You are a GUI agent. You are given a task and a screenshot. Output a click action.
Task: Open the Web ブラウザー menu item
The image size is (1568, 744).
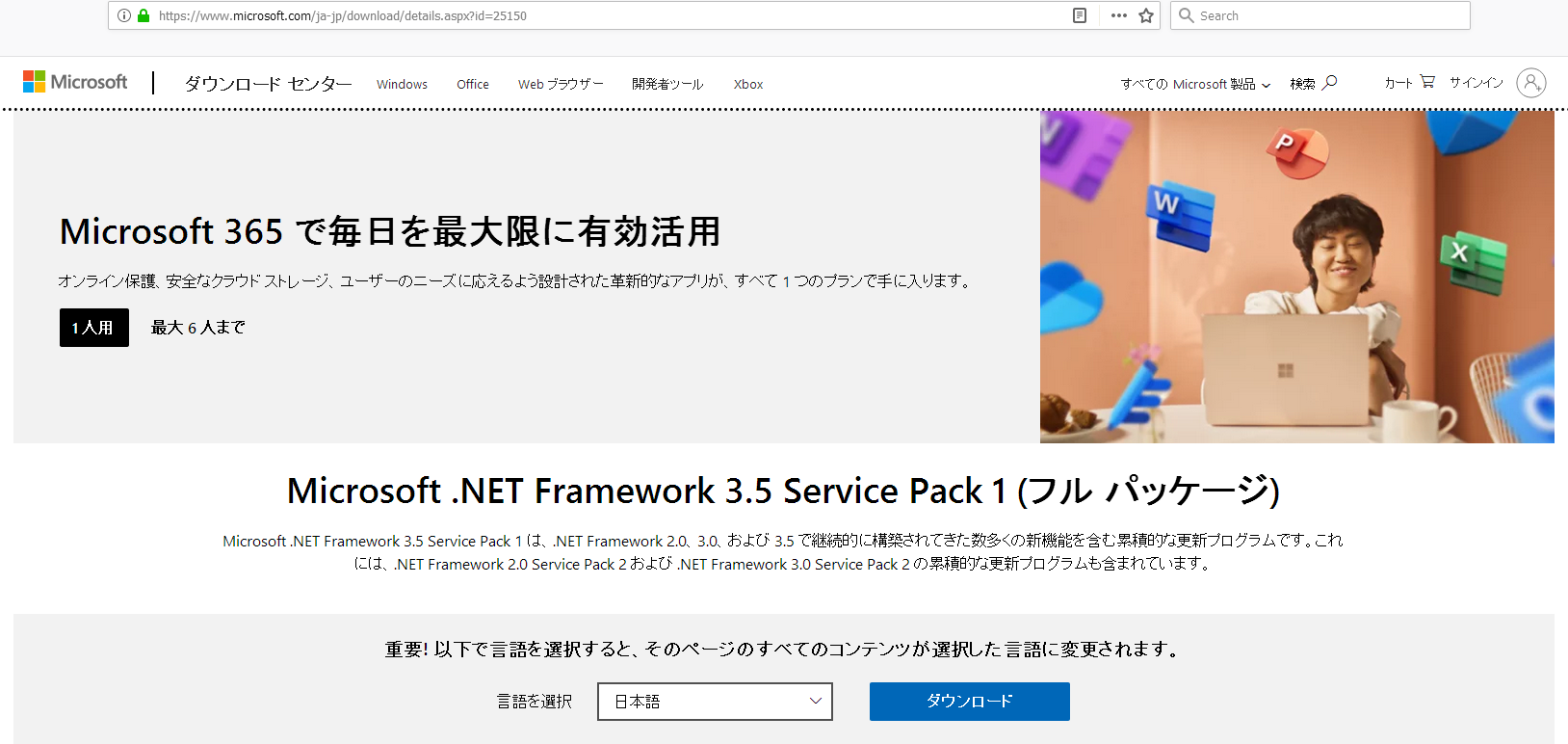(561, 84)
